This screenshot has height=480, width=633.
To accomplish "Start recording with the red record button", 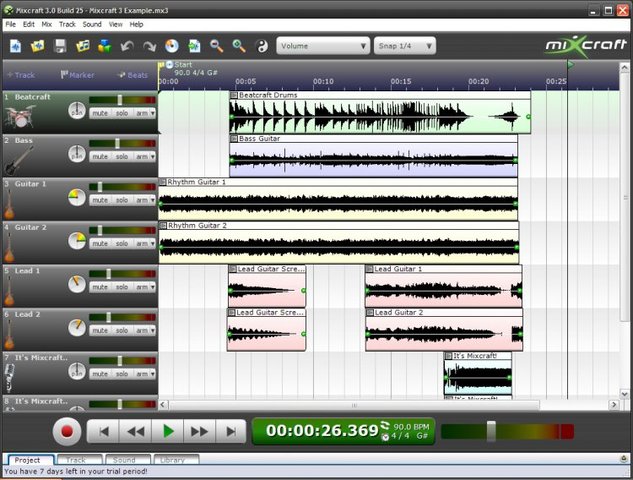I will tap(67, 432).
